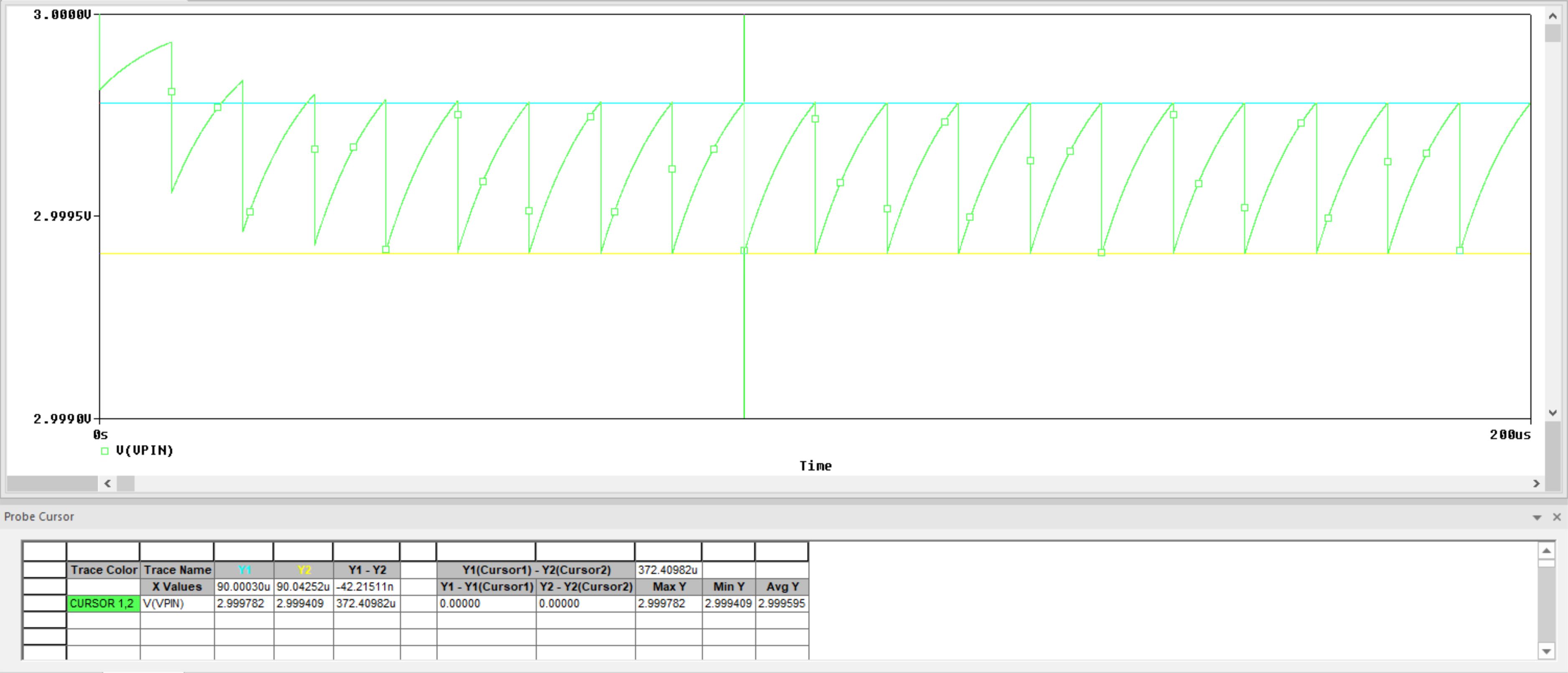This screenshot has height=673, width=1568.
Task: Select the Avg Y value 2.999595
Action: point(782,604)
